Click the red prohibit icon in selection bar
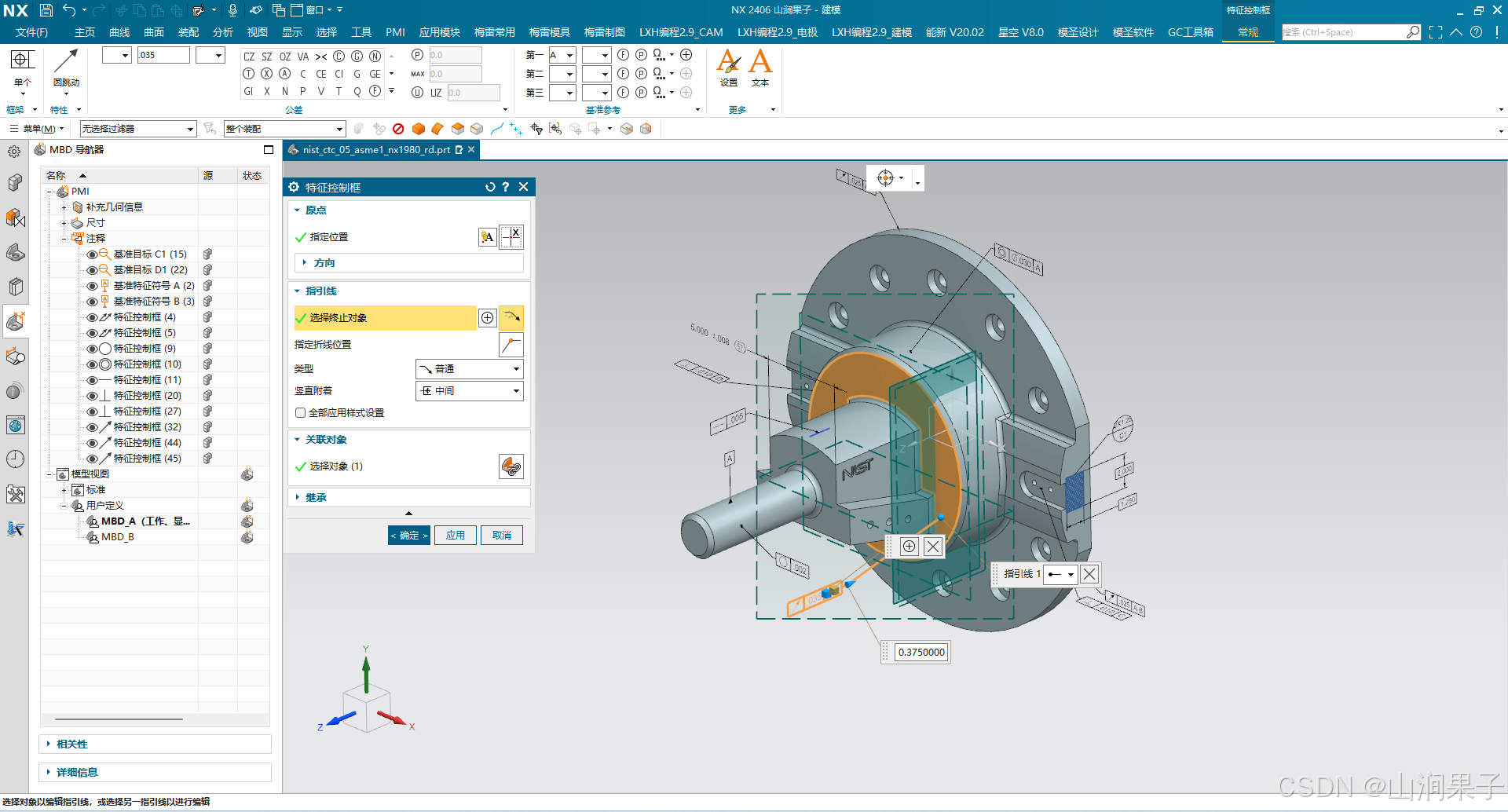Image resolution: width=1508 pixels, height=812 pixels. tap(398, 129)
